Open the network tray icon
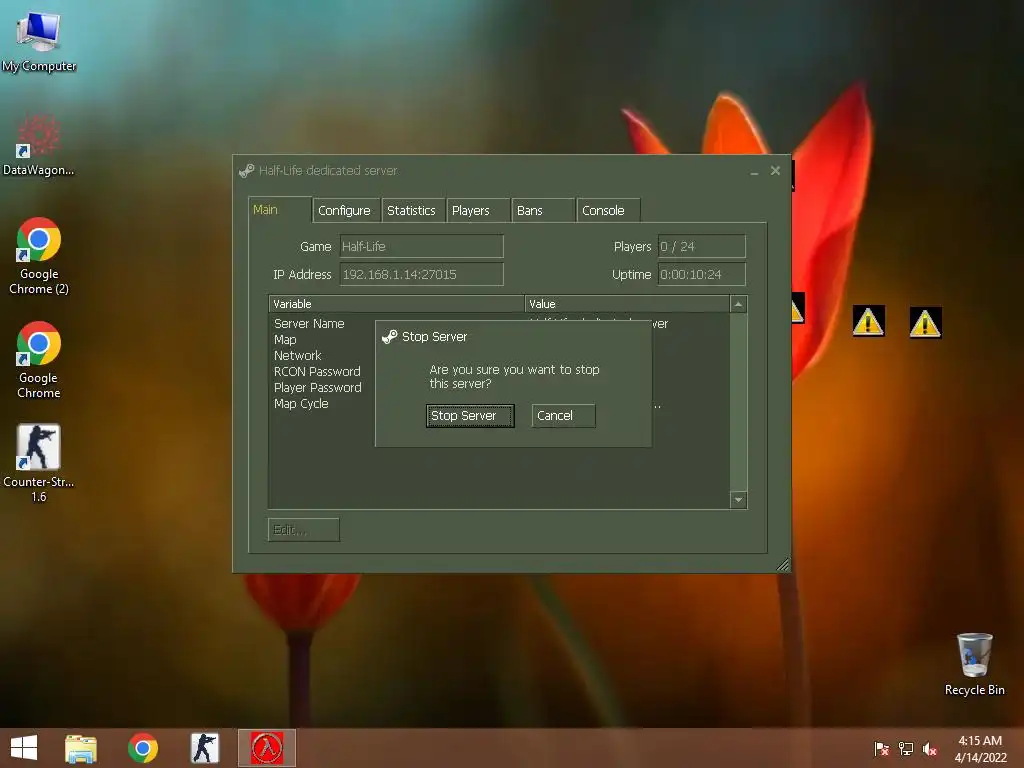Screen dimensions: 1024x768 pos(906,748)
